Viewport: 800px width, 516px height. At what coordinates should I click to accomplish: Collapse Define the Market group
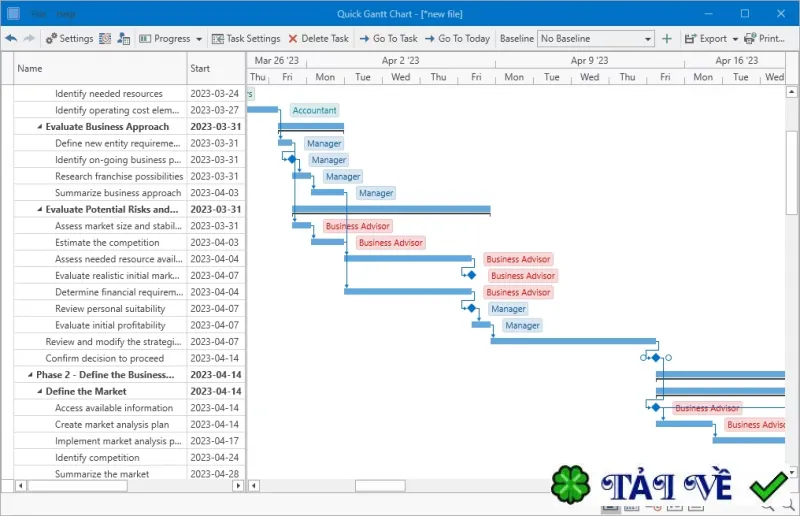point(40,391)
